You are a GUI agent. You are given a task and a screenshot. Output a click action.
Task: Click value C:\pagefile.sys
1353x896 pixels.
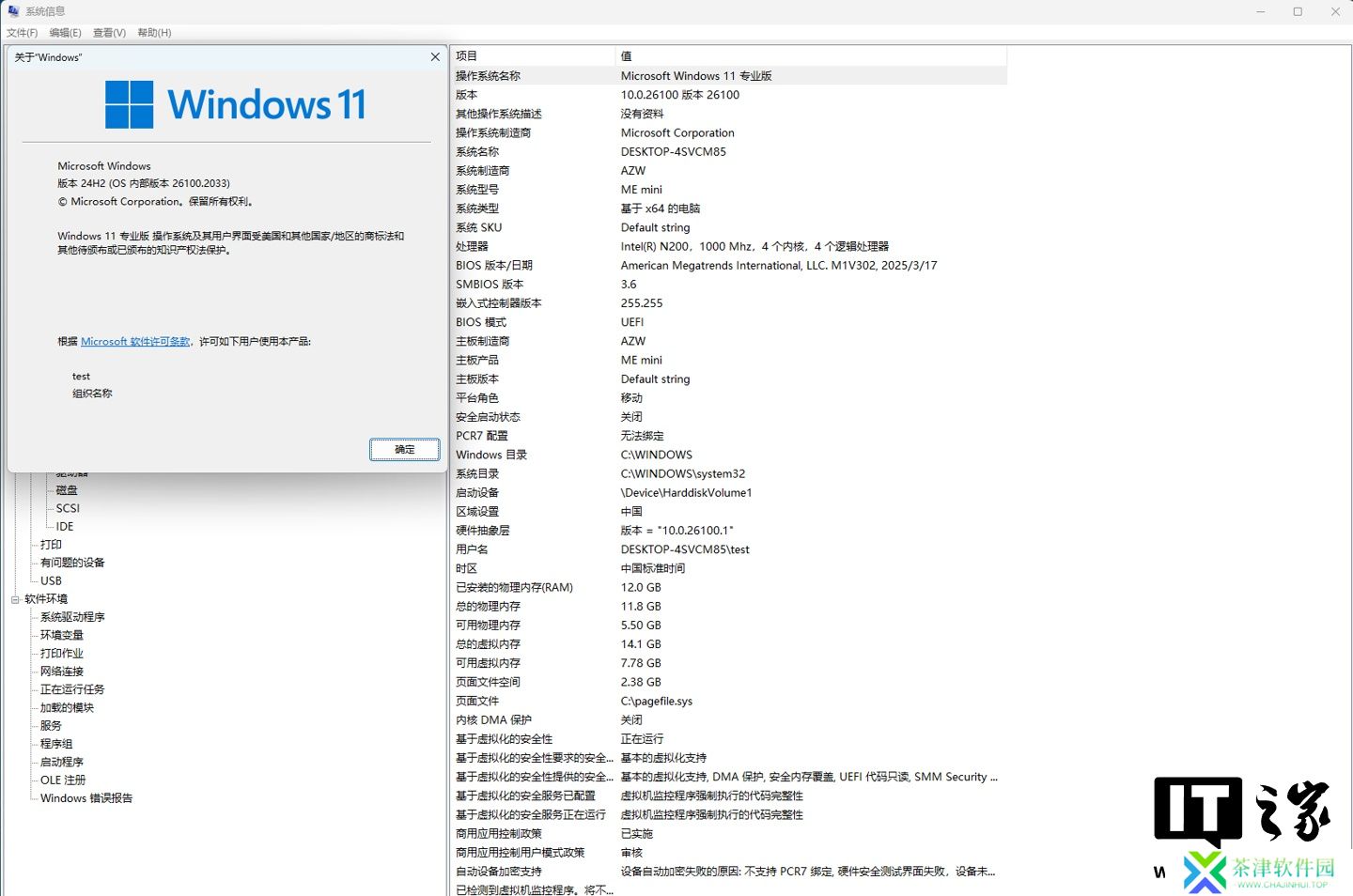(657, 702)
